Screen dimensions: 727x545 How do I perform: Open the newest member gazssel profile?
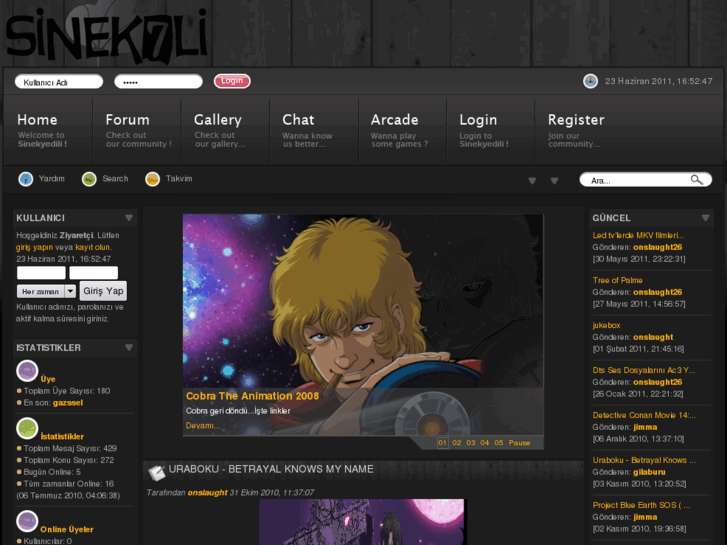[x=68, y=403]
